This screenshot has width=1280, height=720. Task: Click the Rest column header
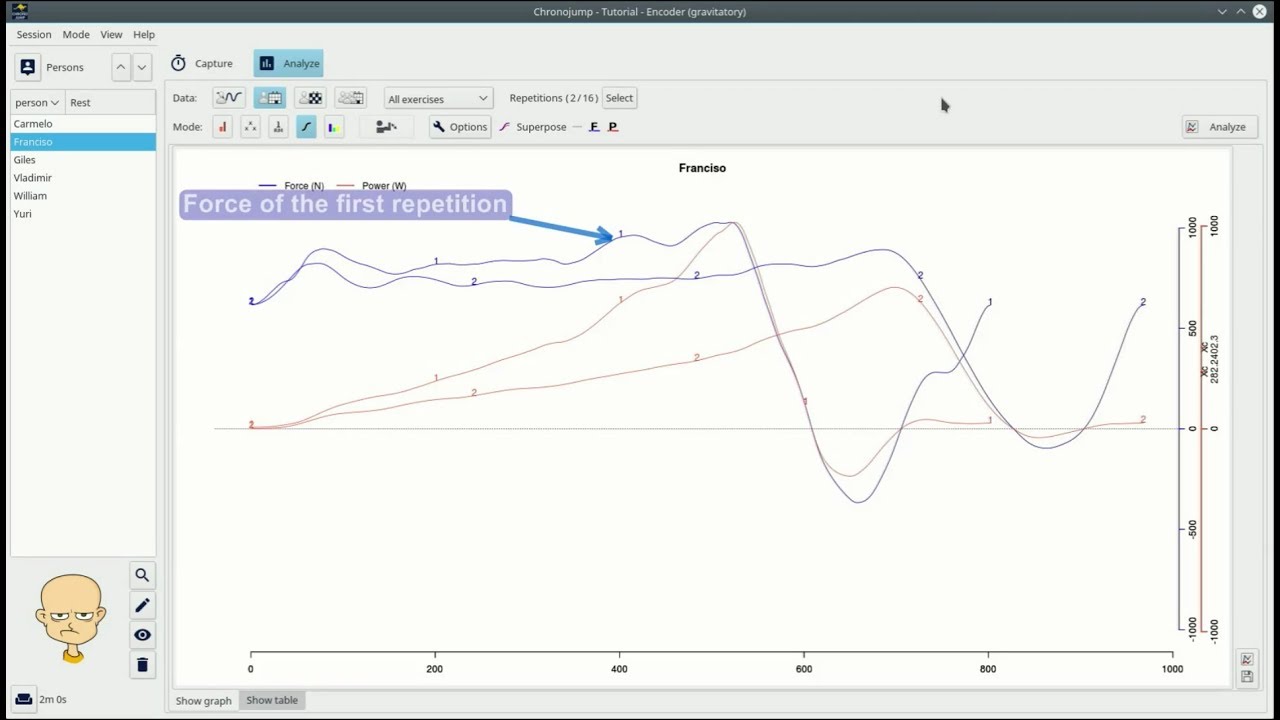(110, 102)
